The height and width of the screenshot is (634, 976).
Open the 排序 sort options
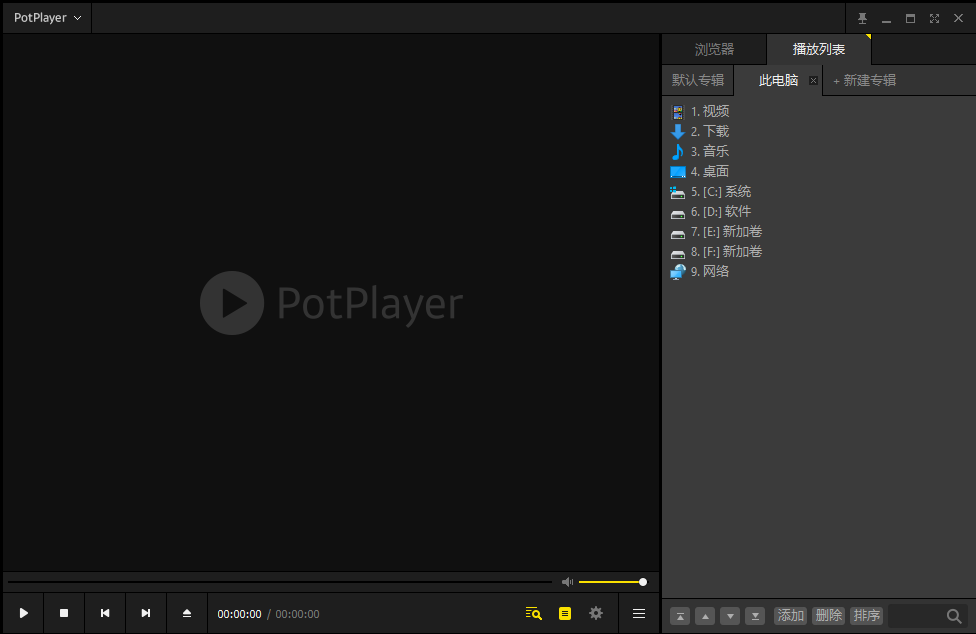(866, 615)
